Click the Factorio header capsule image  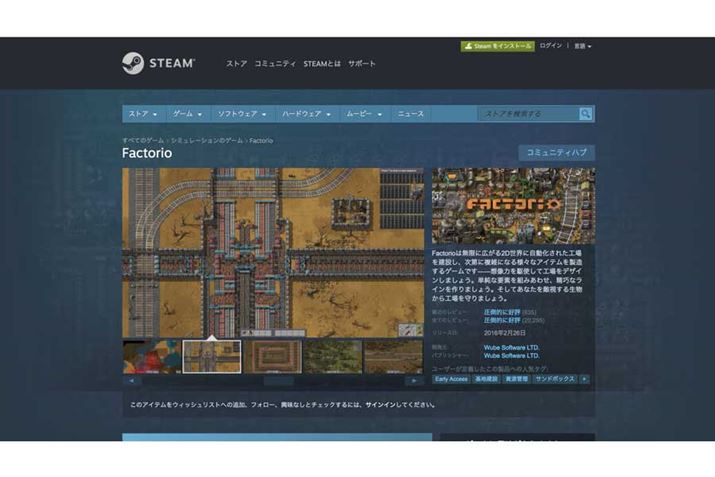pyautogui.click(x=513, y=206)
